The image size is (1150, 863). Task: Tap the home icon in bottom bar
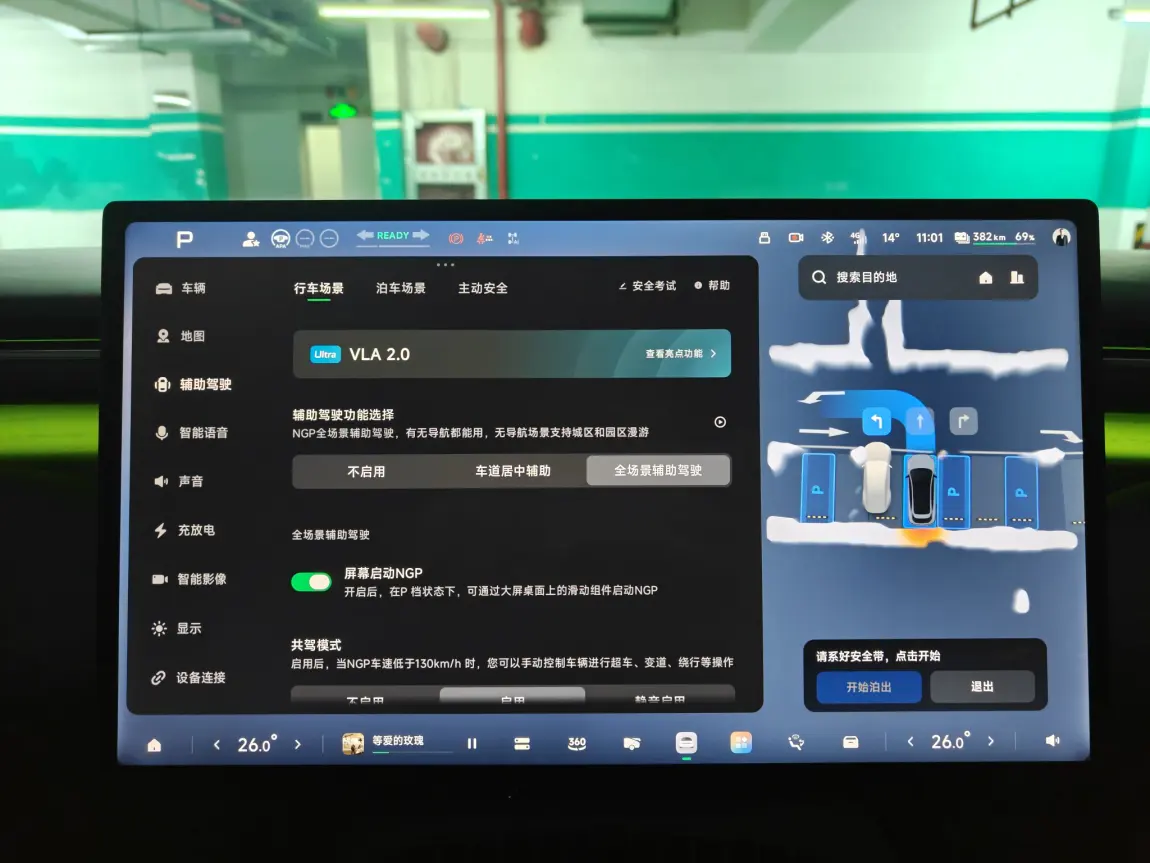(154, 744)
